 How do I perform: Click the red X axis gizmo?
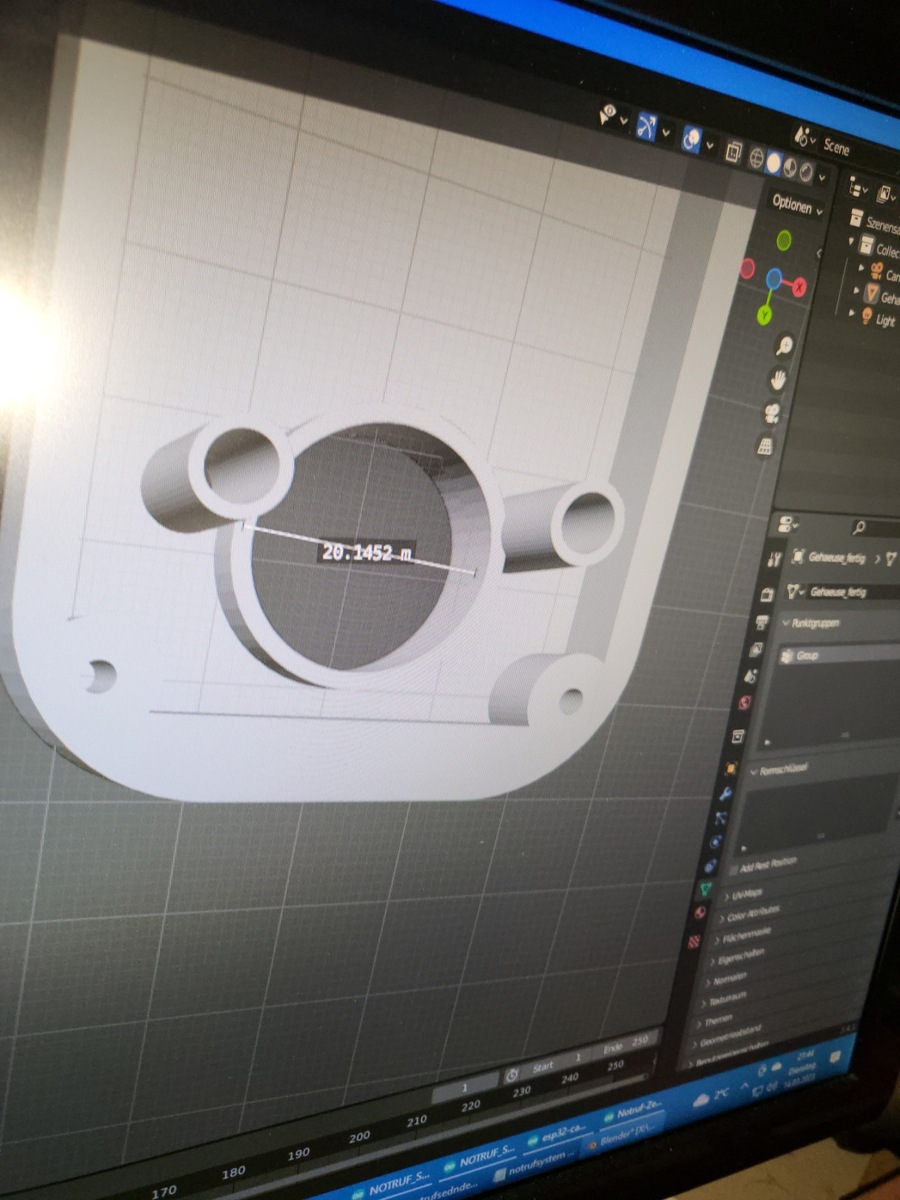[799, 287]
